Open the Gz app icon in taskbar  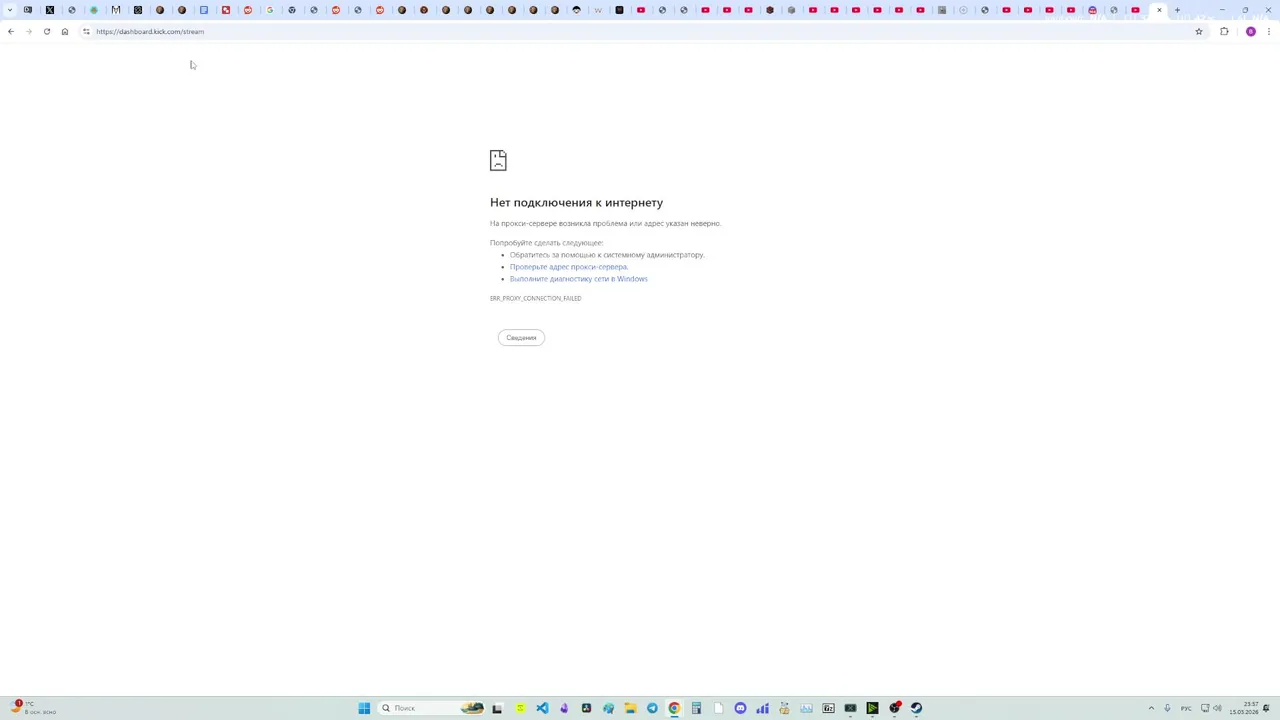pos(828,708)
